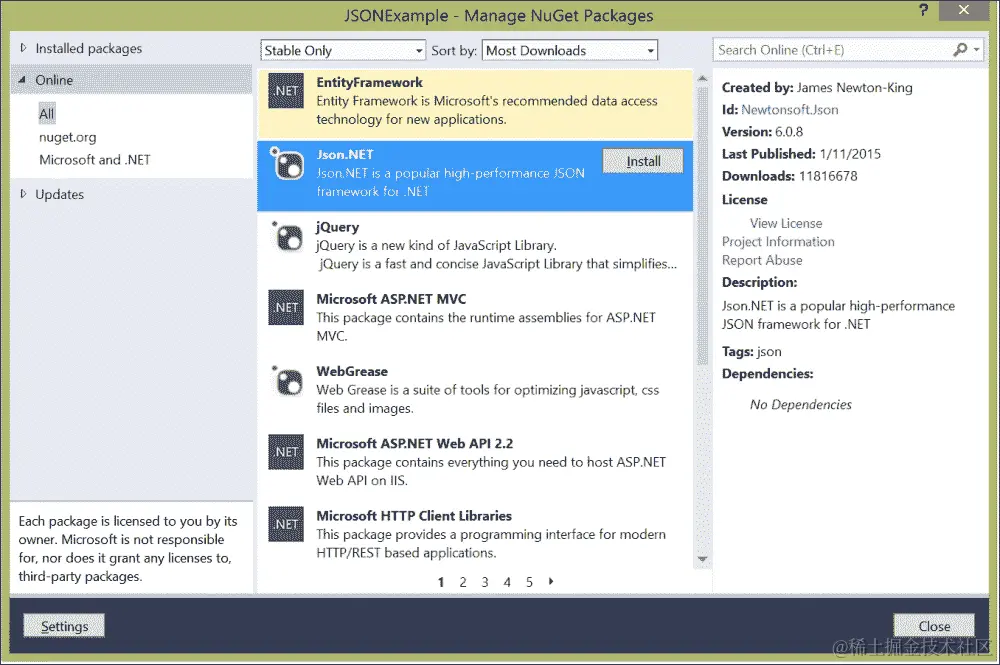Click the ASP.NET Web API 2.2 icon
This screenshot has height=665, width=1000.
pyautogui.click(x=286, y=452)
